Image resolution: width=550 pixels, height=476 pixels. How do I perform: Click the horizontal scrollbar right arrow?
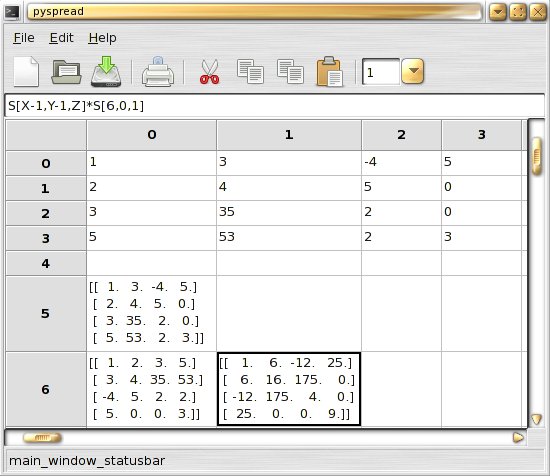tap(518, 437)
